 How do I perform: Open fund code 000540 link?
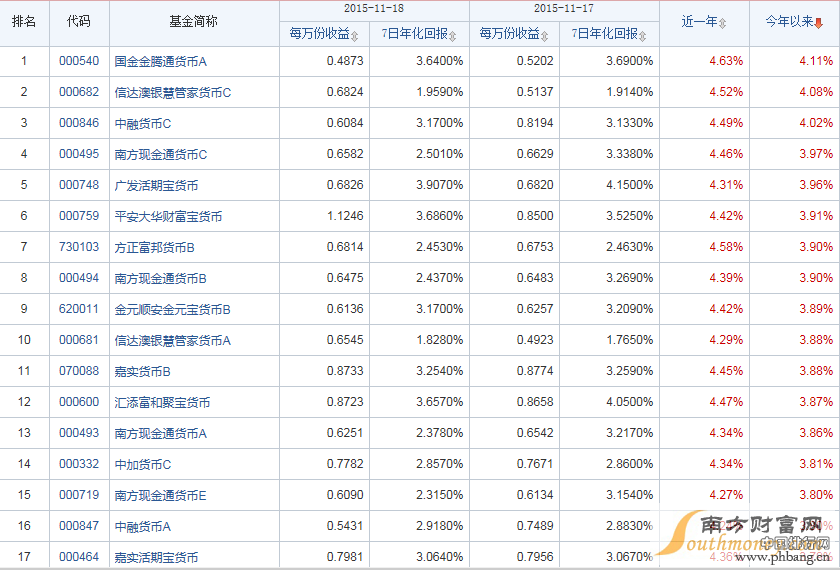79,61
